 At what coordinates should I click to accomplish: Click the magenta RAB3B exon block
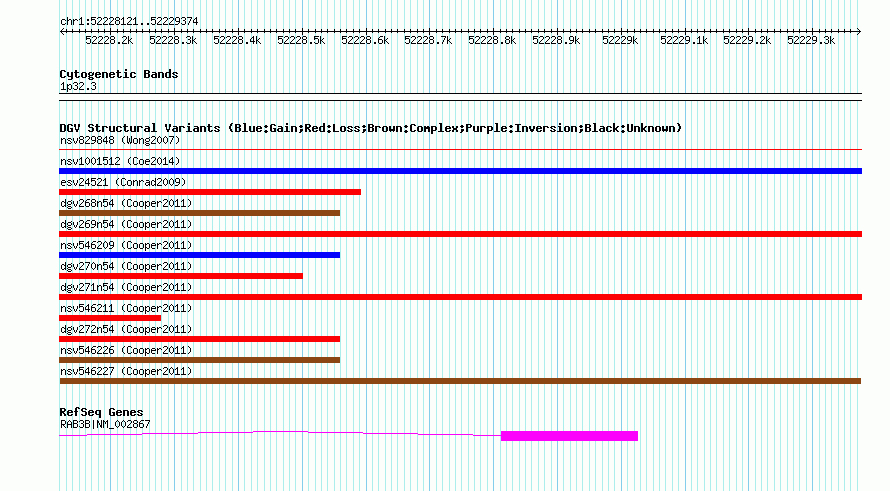tap(569, 436)
